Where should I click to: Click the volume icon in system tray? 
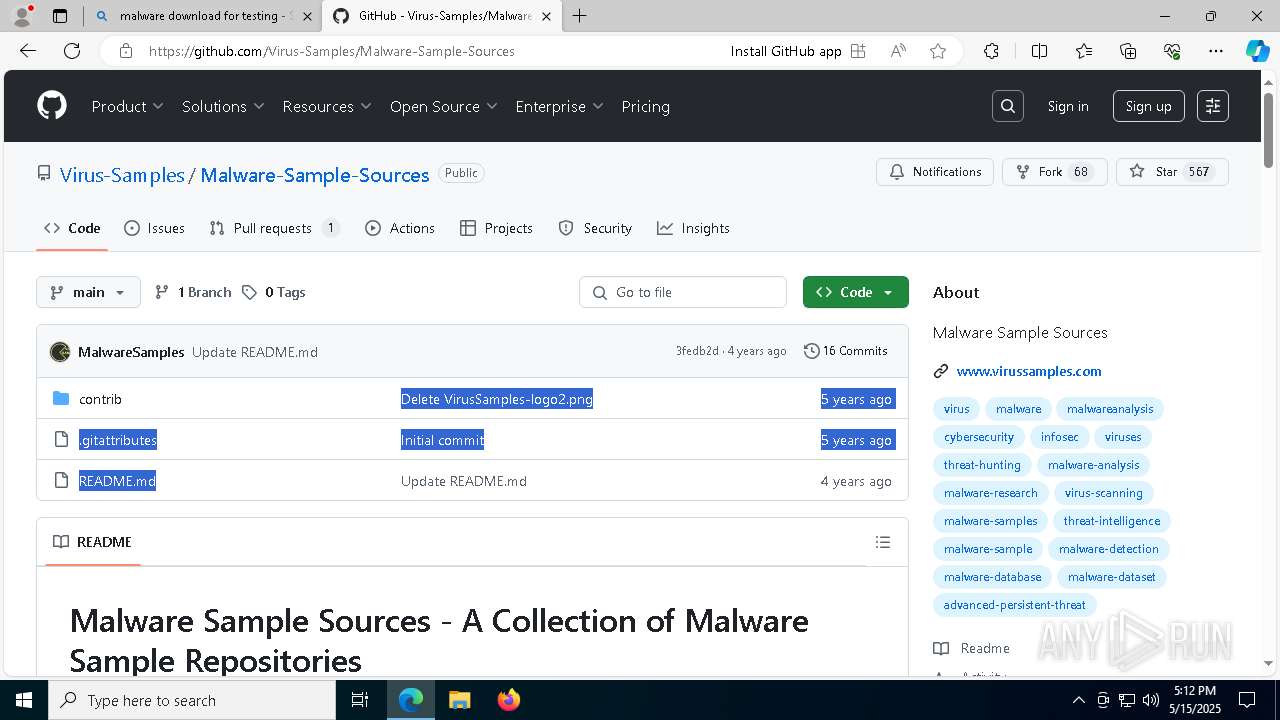coord(1150,700)
